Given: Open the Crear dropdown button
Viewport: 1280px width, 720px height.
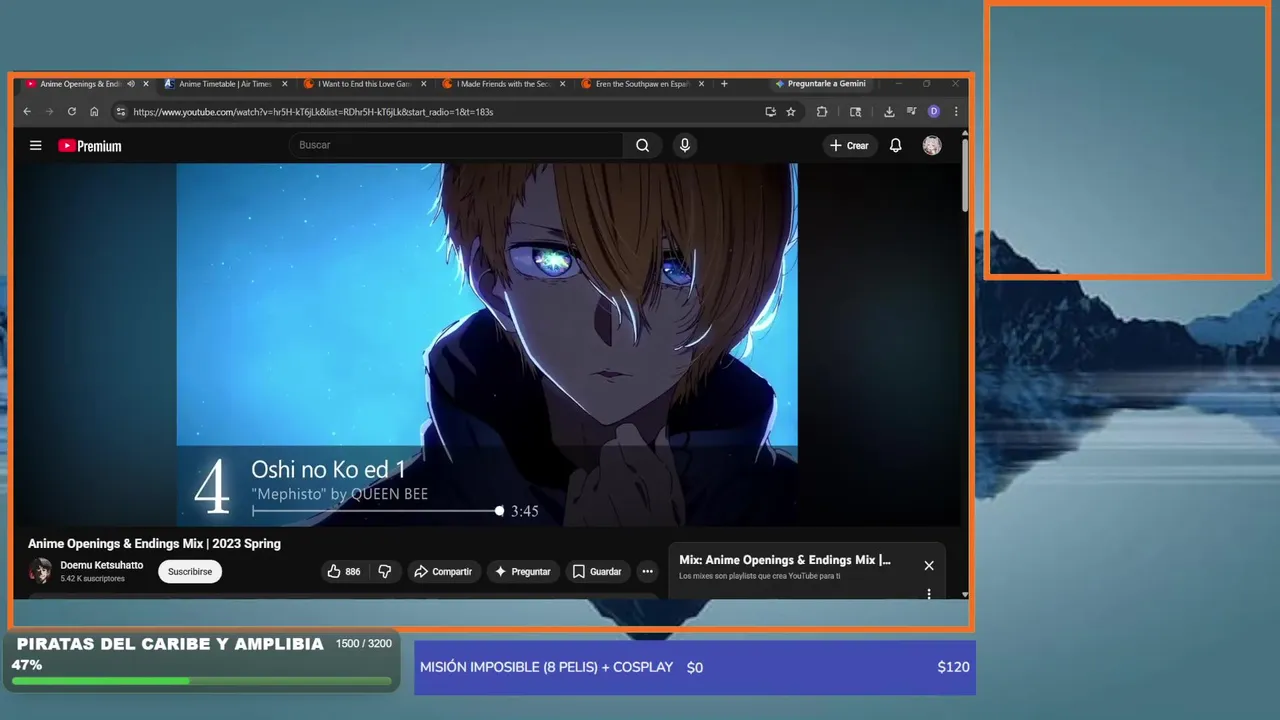Looking at the screenshot, I should [x=850, y=146].
